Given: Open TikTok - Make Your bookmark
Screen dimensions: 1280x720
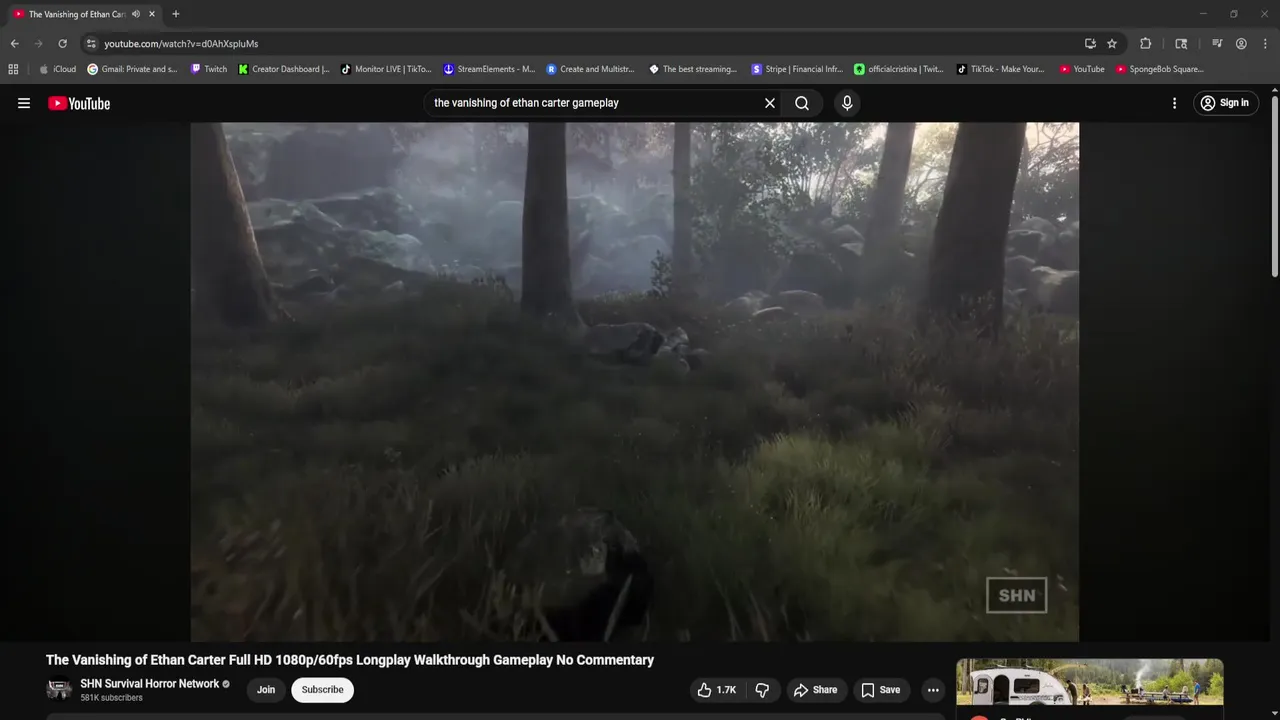Looking at the screenshot, I should 1000,69.
